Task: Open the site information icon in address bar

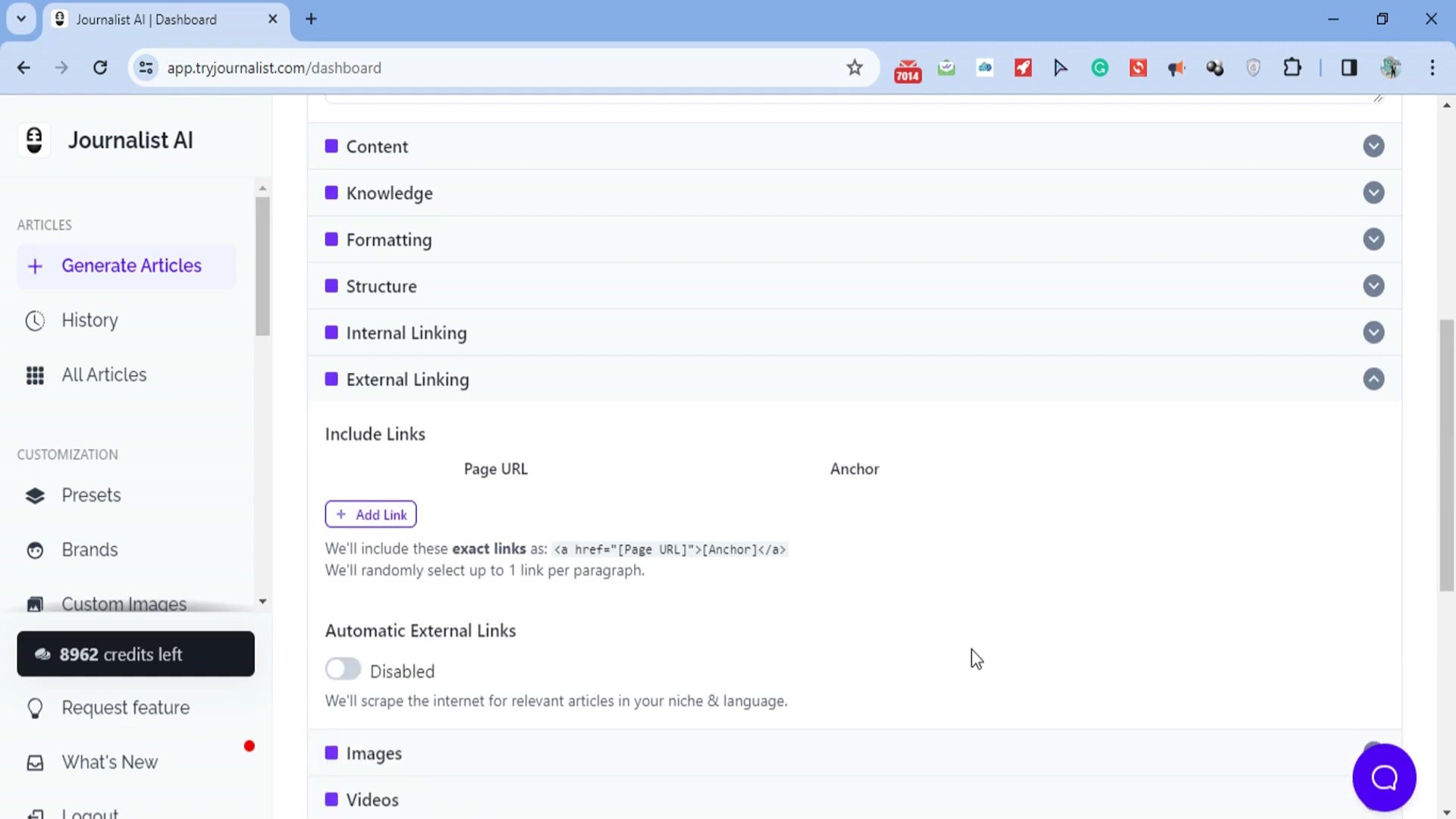Action: tap(146, 67)
